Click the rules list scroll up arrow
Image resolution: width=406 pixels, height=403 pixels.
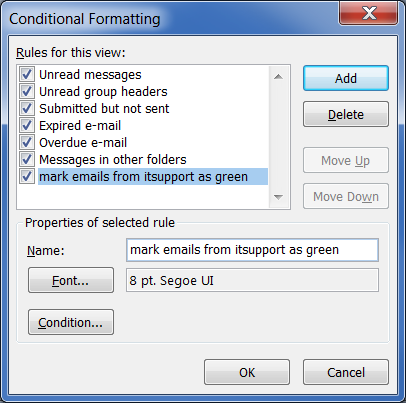click(x=278, y=77)
